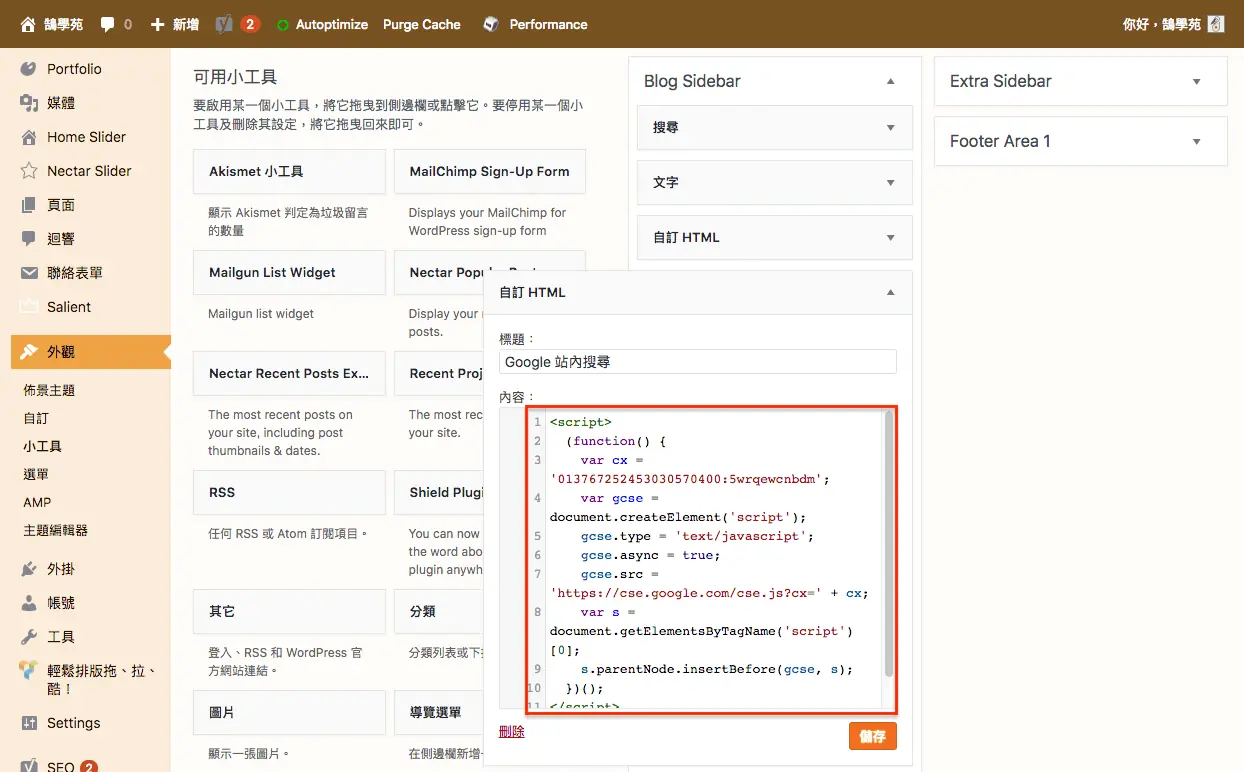This screenshot has height=772, width=1244.
Task: Select Nectar Recent Posts Ex... widget
Action: point(289,373)
